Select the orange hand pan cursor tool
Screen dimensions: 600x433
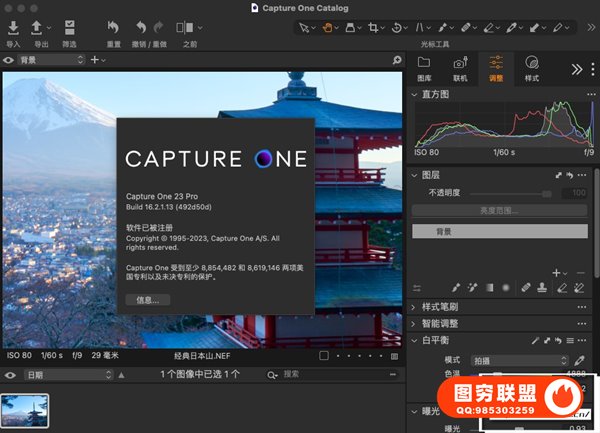(327, 27)
